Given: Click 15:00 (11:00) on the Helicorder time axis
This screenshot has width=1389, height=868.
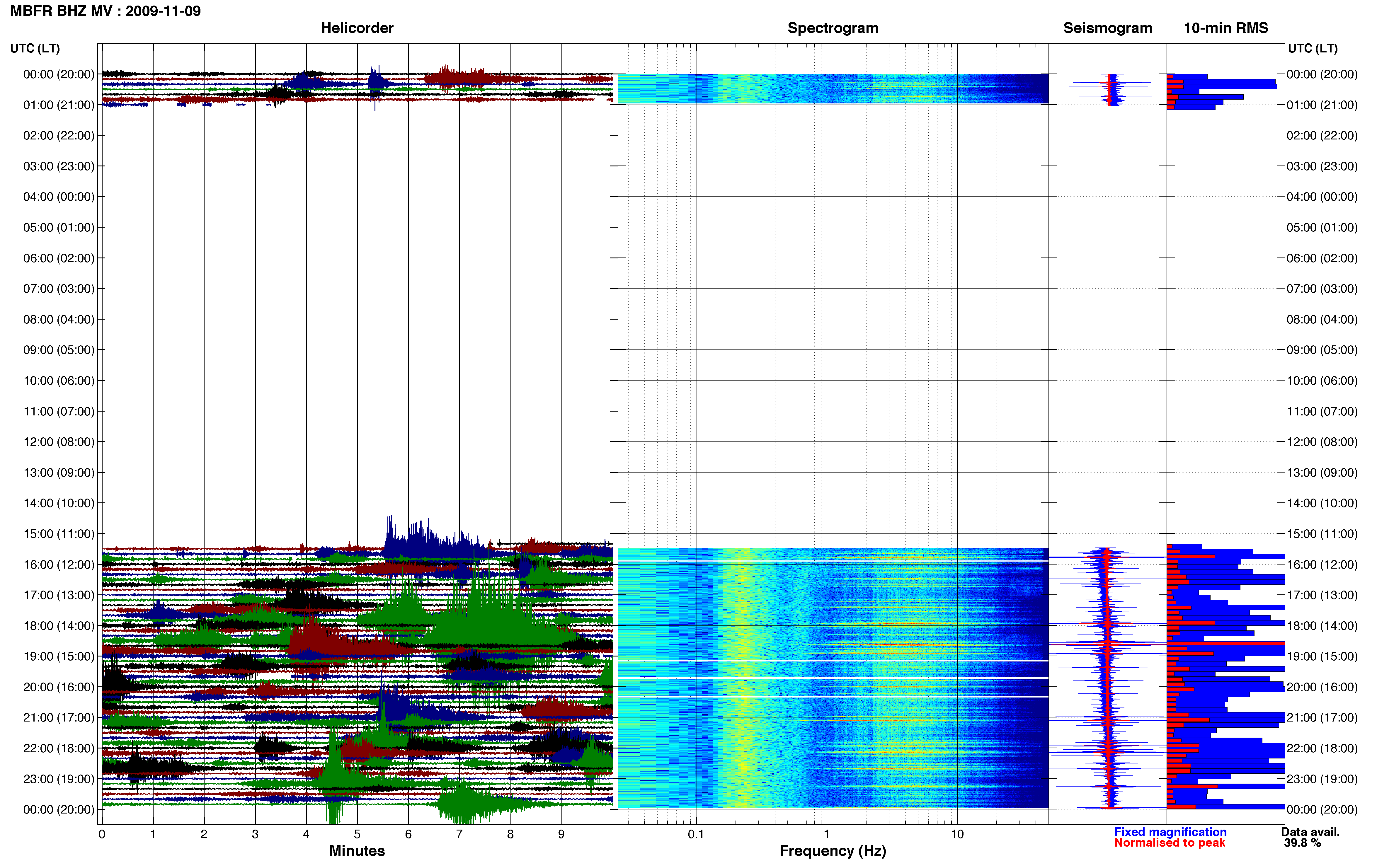Looking at the screenshot, I should click(x=59, y=534).
